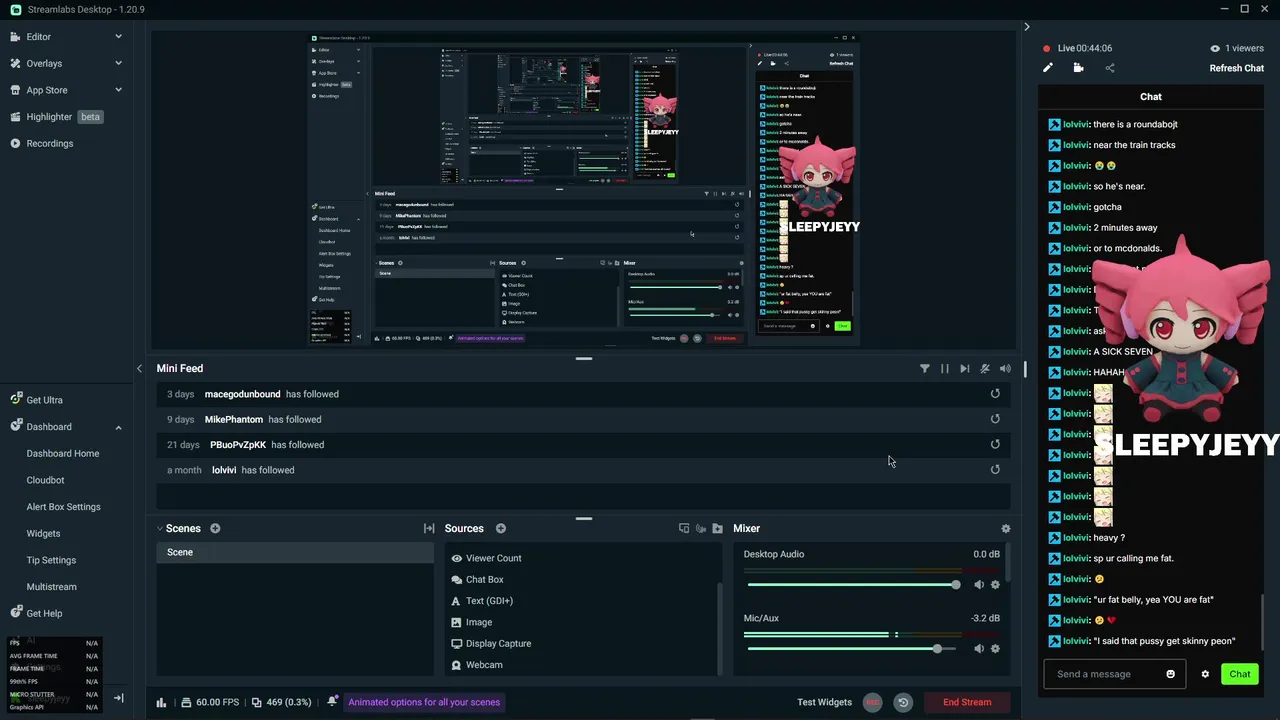Collapse the Scenes panel chevron
Image resolution: width=1280 pixels, height=720 pixels.
pos(159,528)
